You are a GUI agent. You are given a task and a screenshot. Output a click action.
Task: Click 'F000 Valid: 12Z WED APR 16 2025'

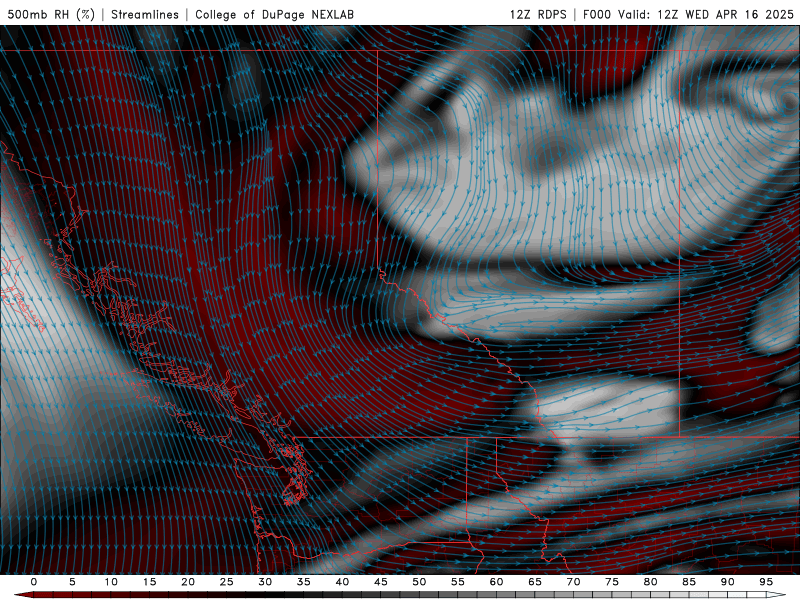688,14
